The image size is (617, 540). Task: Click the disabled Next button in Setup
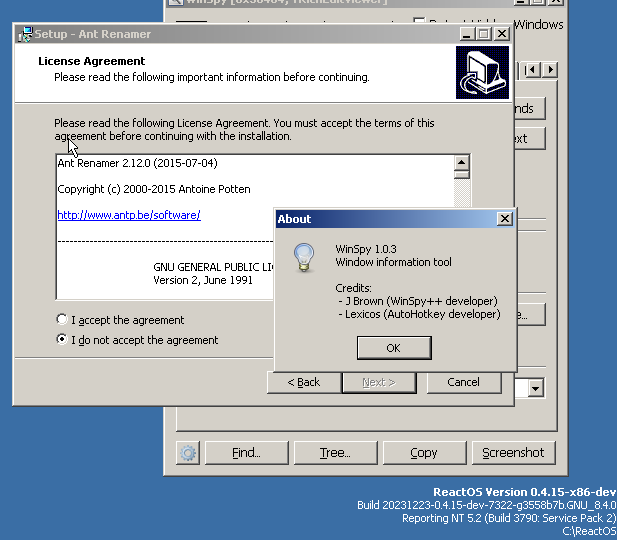[379, 382]
